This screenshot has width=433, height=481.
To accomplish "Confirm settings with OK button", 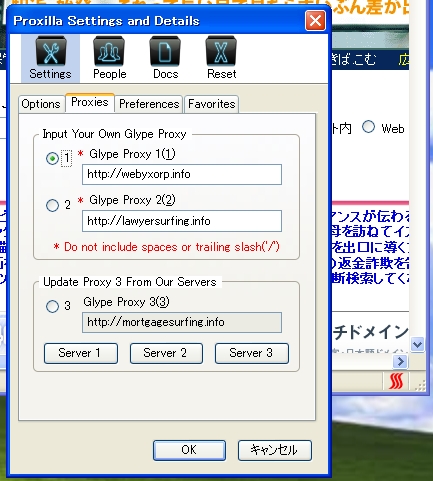I will click(x=189, y=450).
